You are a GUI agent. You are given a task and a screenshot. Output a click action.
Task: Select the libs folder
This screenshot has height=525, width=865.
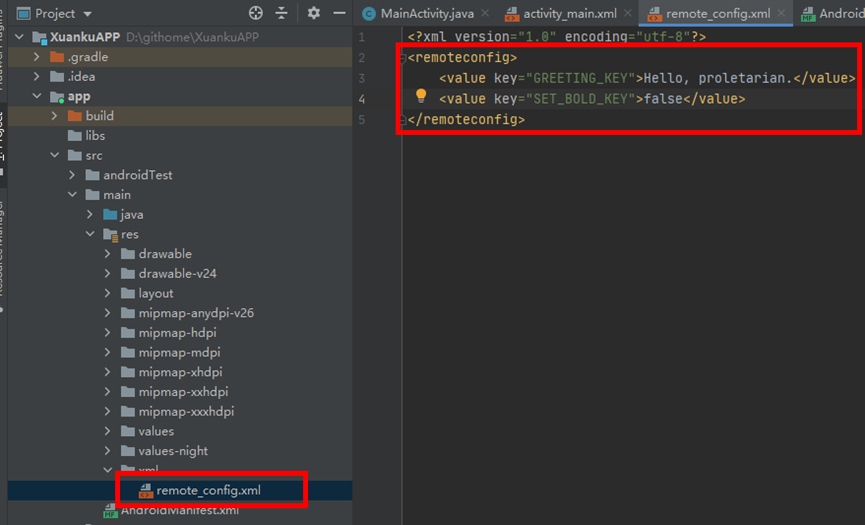(95, 136)
